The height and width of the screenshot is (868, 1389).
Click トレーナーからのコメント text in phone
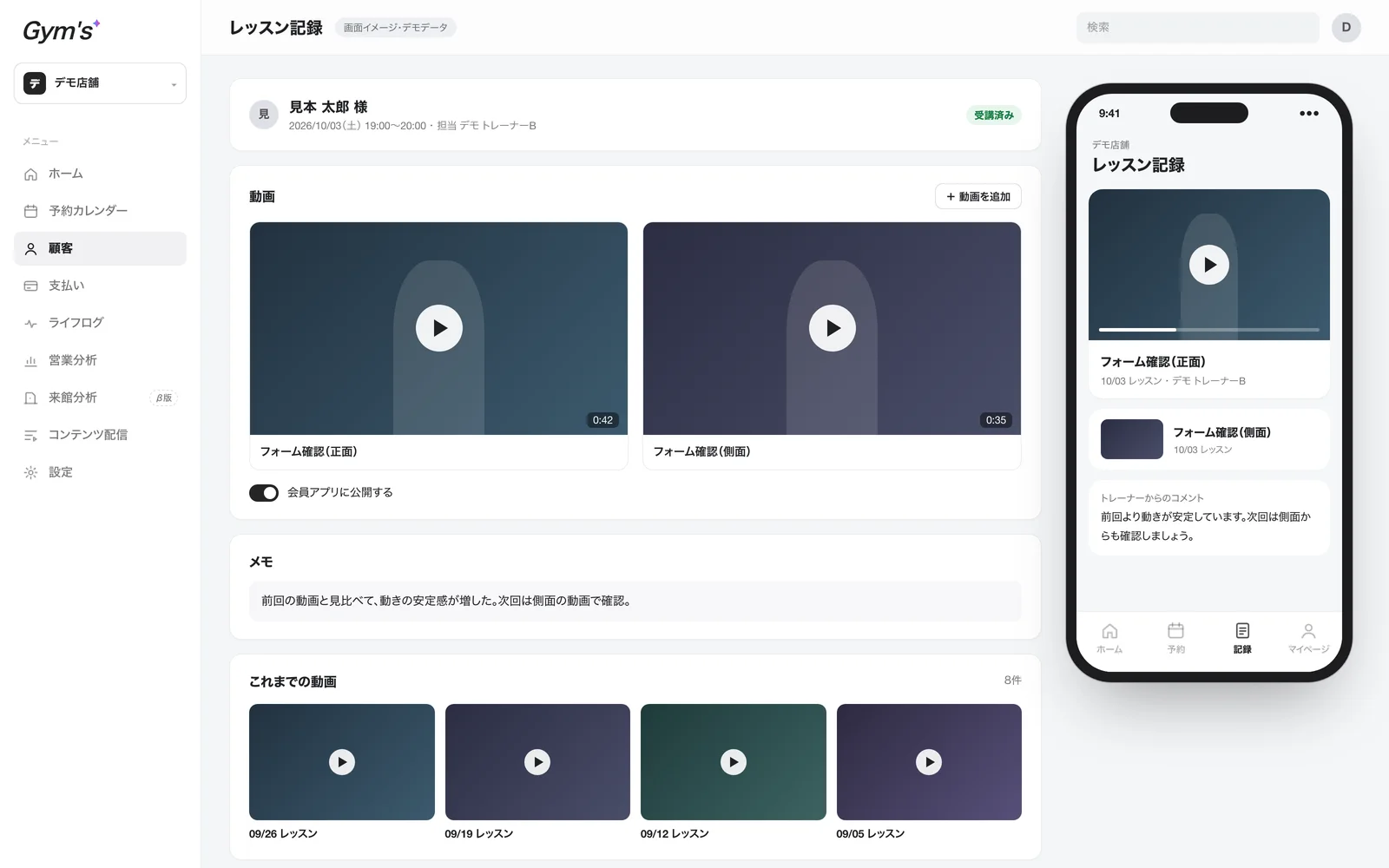pyautogui.click(x=1152, y=498)
